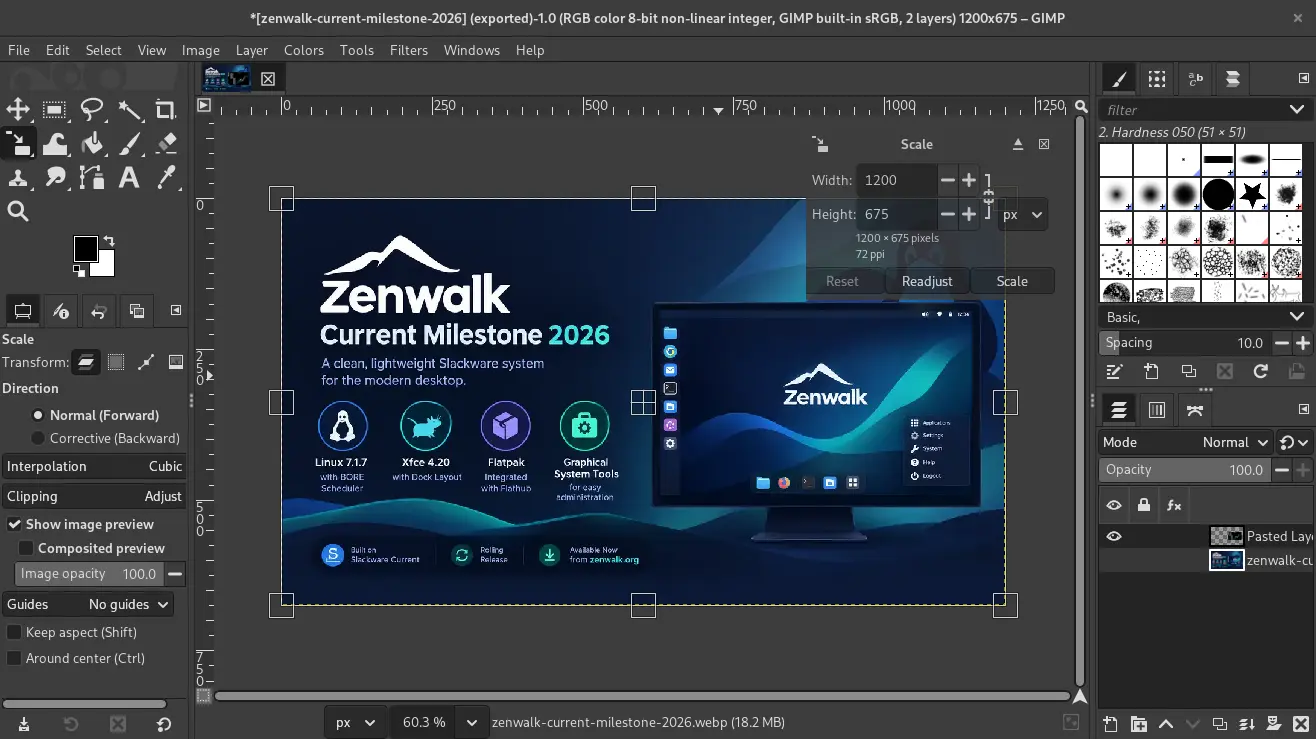
Task: Select the Bucket Fill tool
Action: (x=92, y=144)
